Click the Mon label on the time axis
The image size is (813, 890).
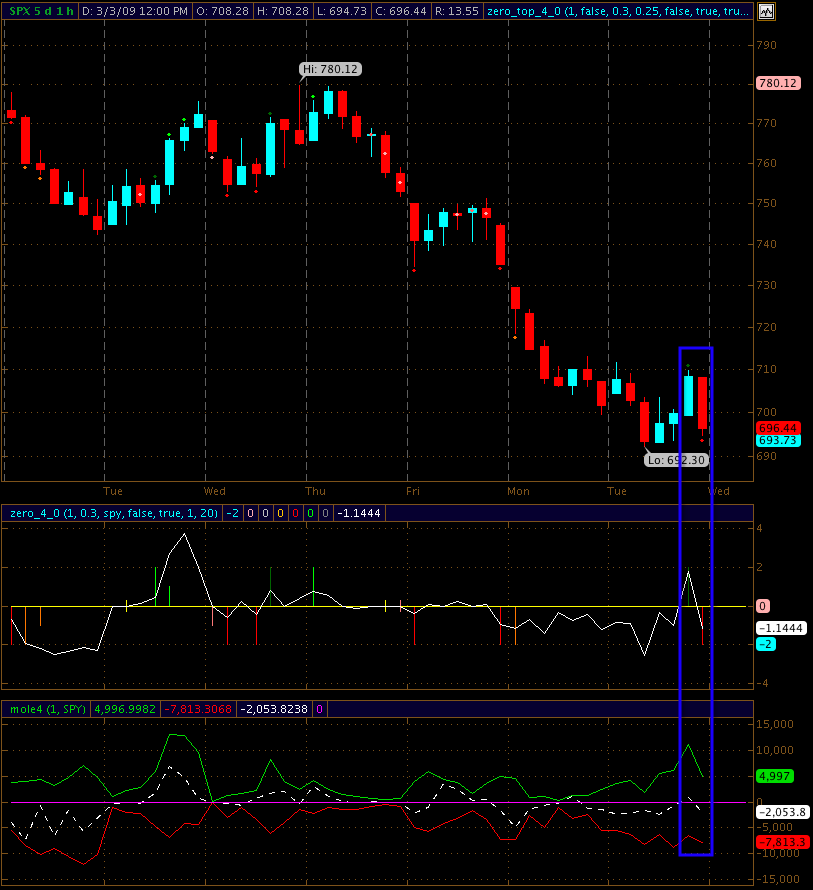coord(518,491)
